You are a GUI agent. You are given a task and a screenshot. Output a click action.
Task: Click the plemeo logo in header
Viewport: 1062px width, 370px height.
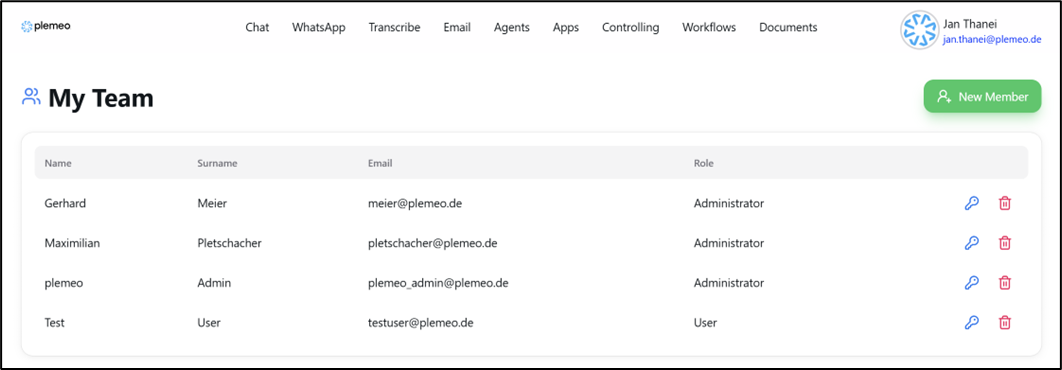tap(45, 26)
